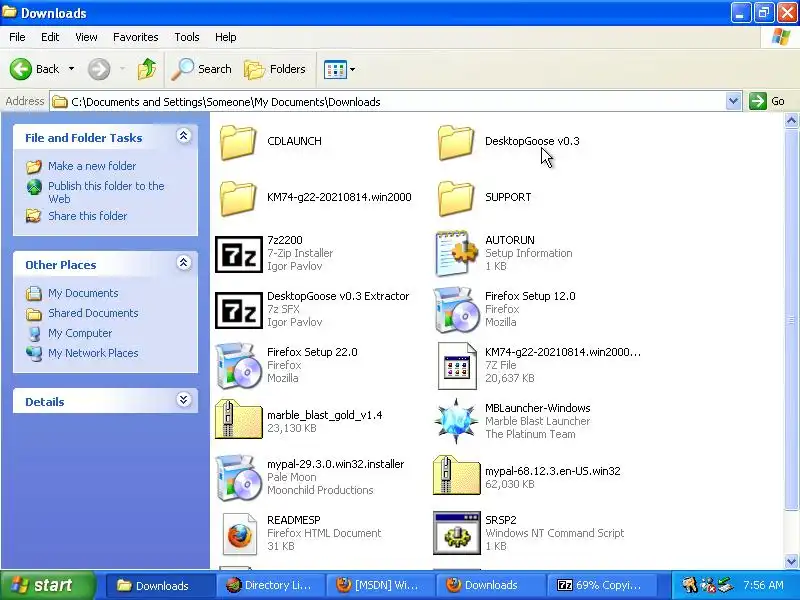Click the vertical scrollbar down arrow
Viewport: 800px width, 600px height.
coord(791,561)
